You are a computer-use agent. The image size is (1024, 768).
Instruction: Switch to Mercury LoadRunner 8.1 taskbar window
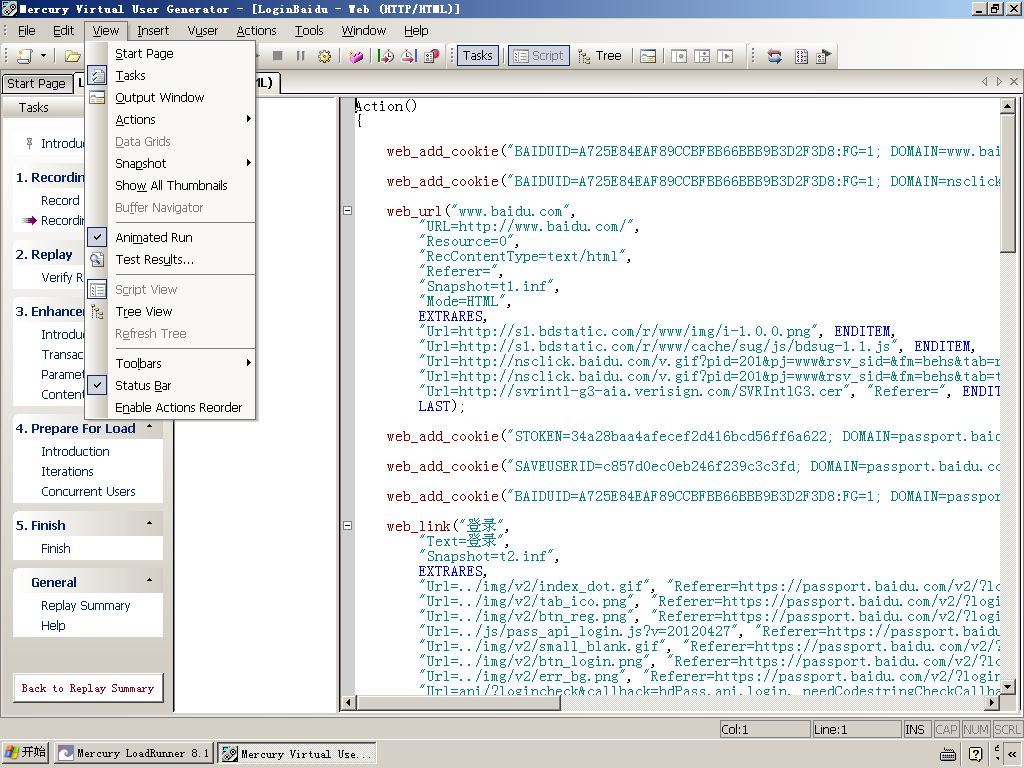click(134, 754)
